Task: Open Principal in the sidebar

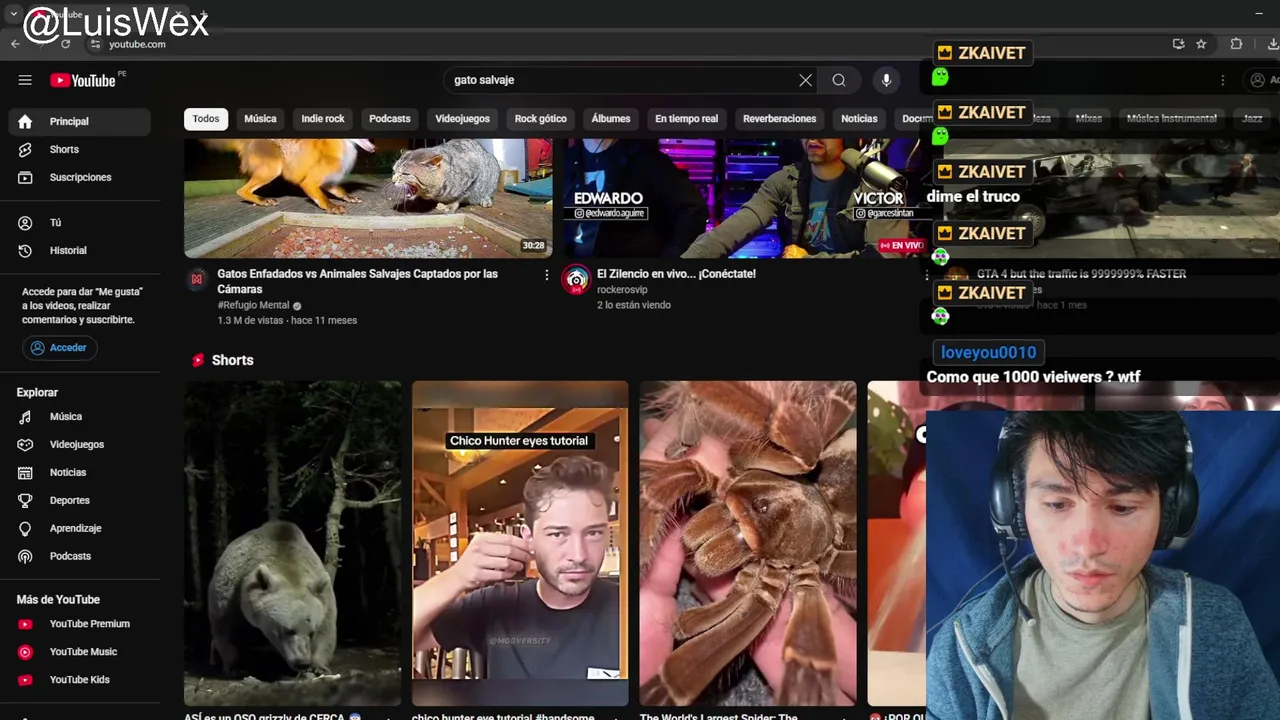Action: pos(80,121)
